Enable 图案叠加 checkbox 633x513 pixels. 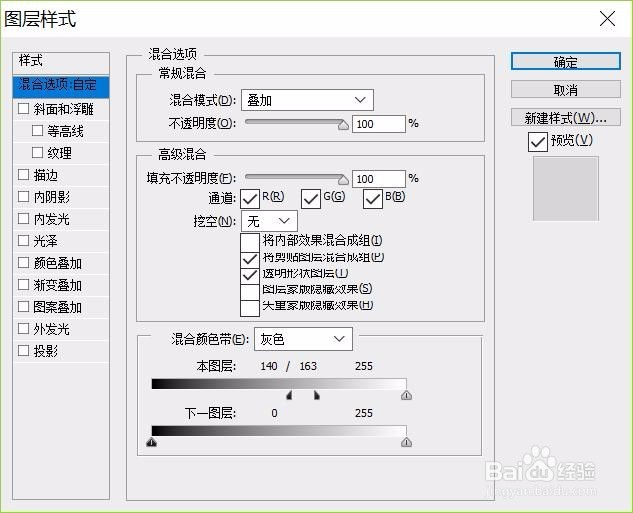tap(23, 306)
